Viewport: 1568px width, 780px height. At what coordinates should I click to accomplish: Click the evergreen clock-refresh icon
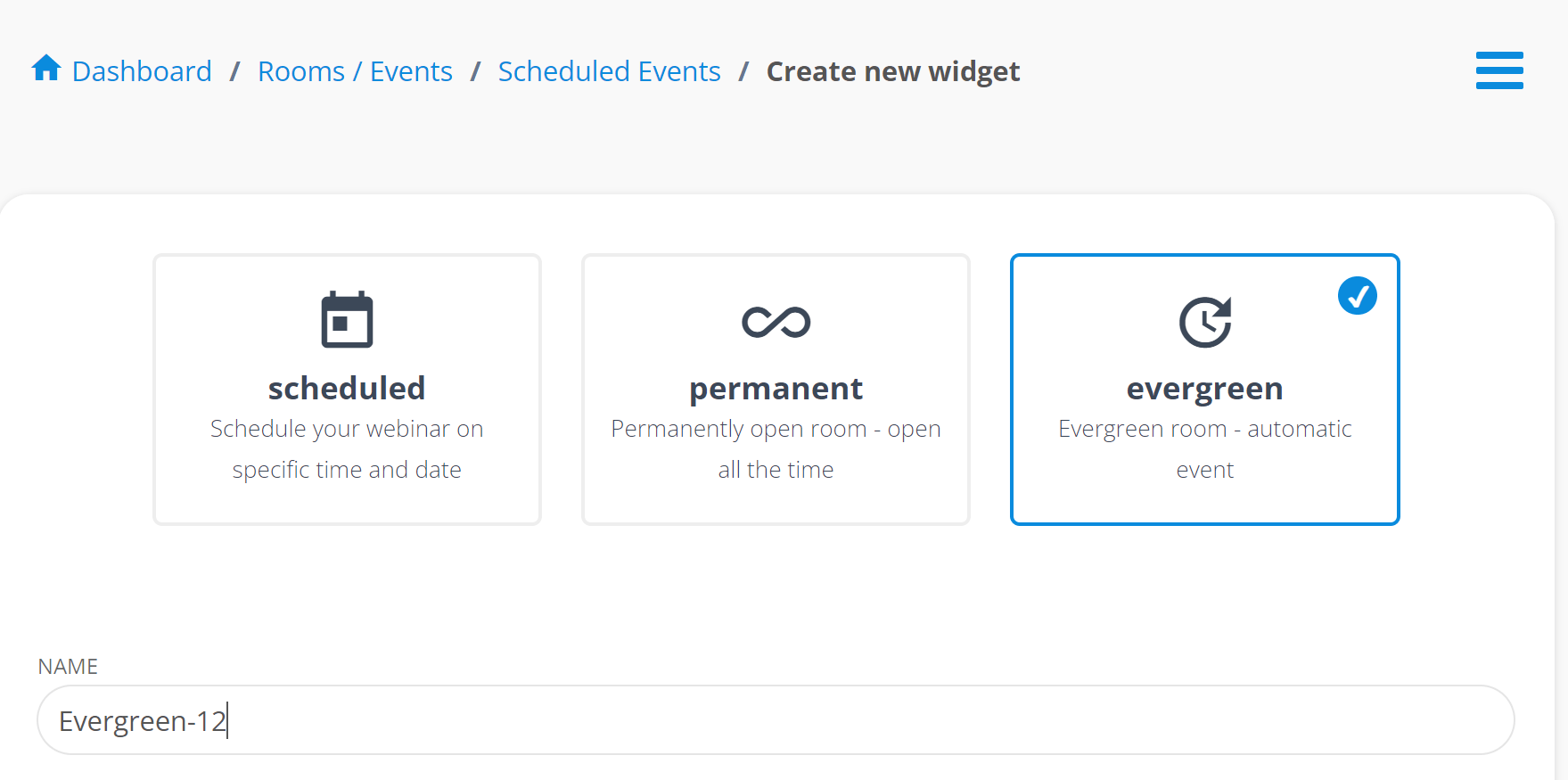pyautogui.click(x=1204, y=322)
